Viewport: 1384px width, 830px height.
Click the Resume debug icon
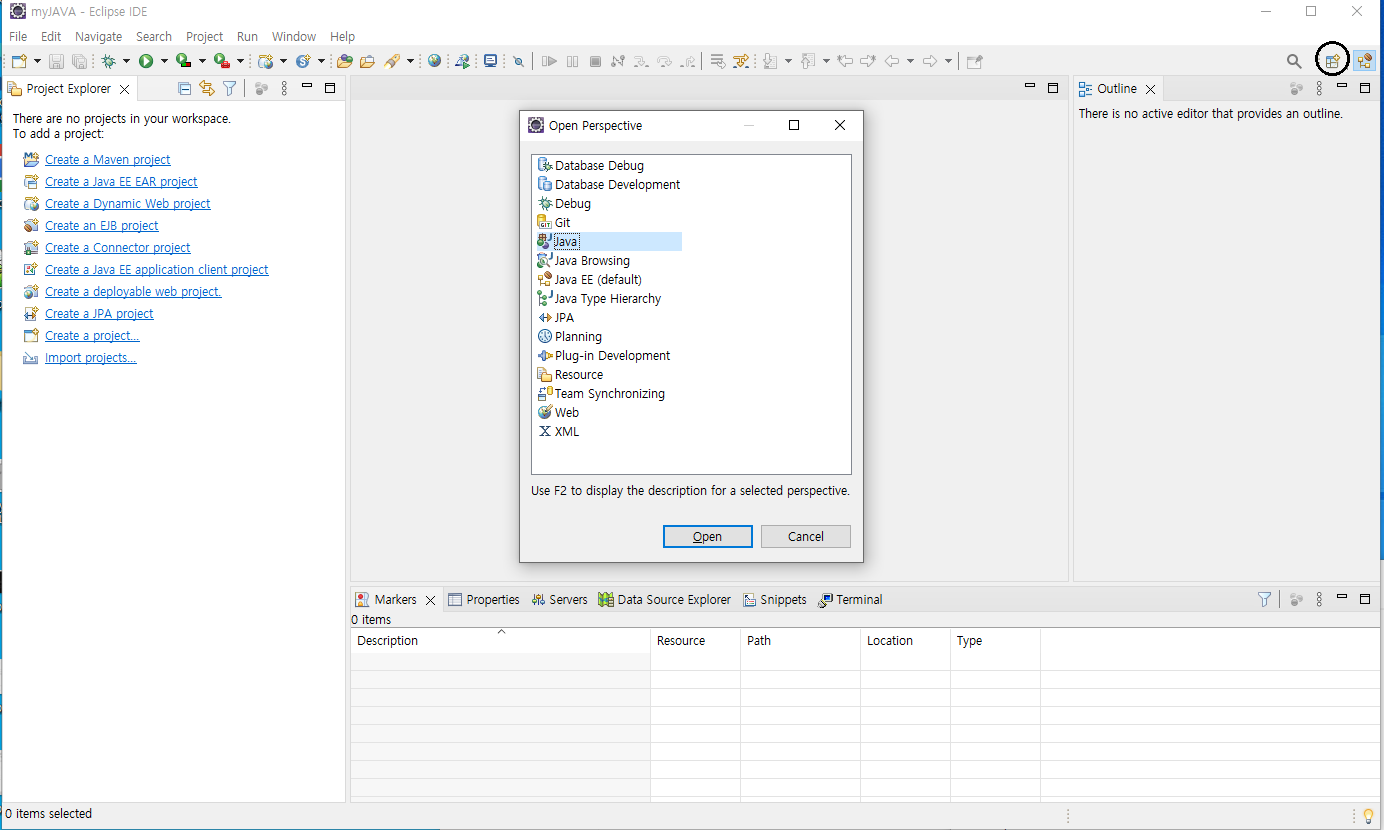[x=549, y=61]
